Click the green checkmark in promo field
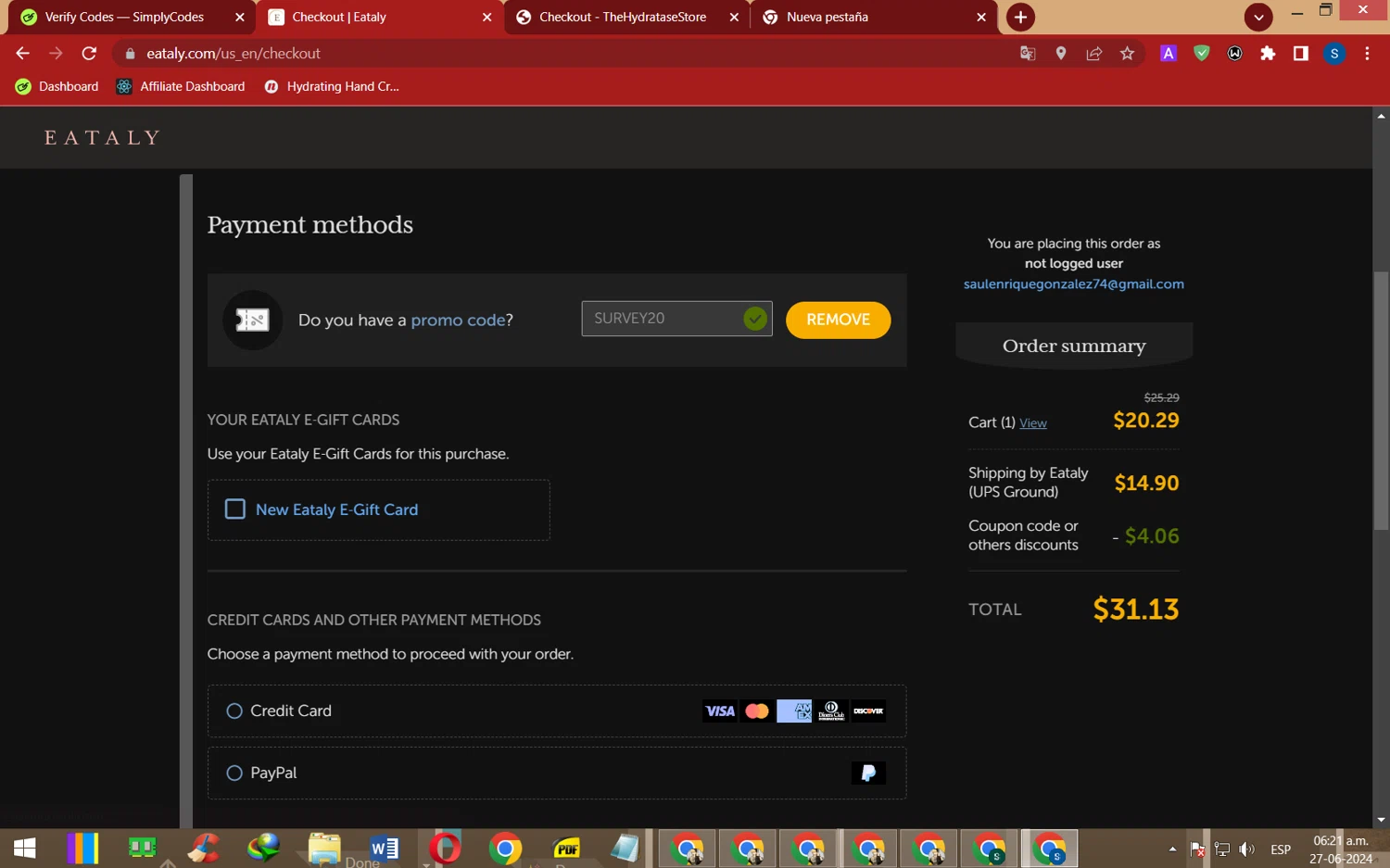The width and height of the screenshot is (1390, 868). 755,319
